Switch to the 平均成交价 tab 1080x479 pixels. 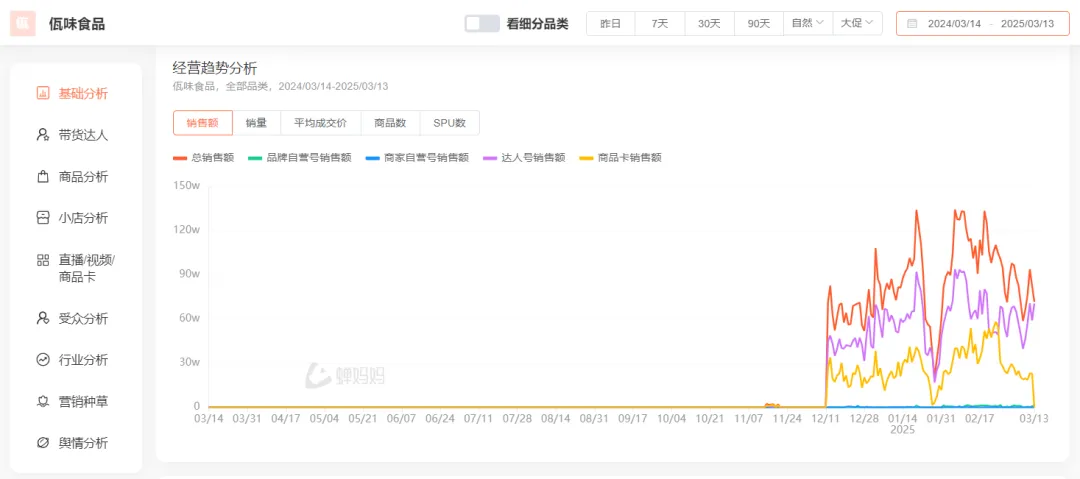[x=320, y=123]
